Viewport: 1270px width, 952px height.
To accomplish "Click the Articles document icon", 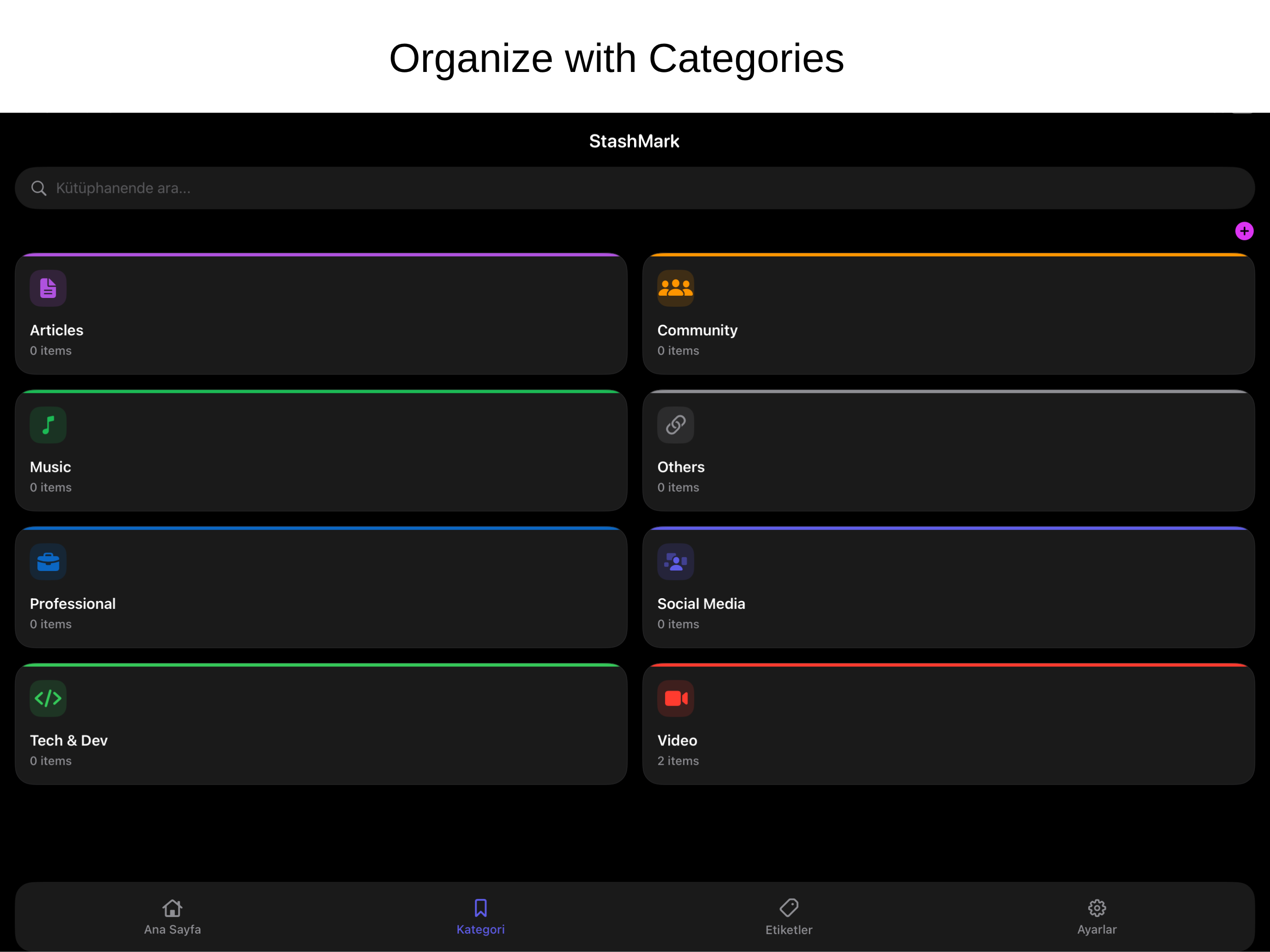I will coord(48,288).
